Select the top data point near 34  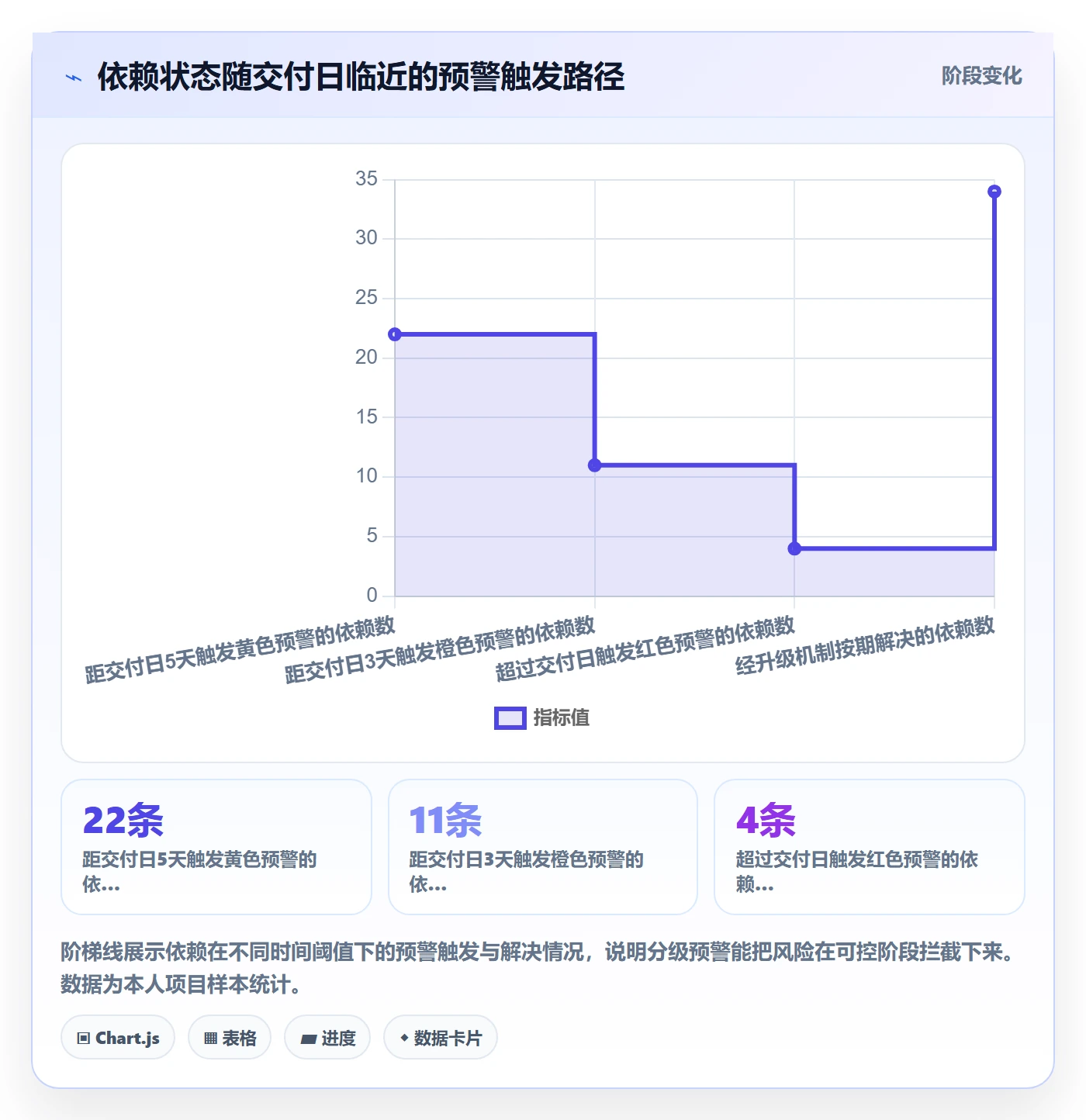click(994, 192)
